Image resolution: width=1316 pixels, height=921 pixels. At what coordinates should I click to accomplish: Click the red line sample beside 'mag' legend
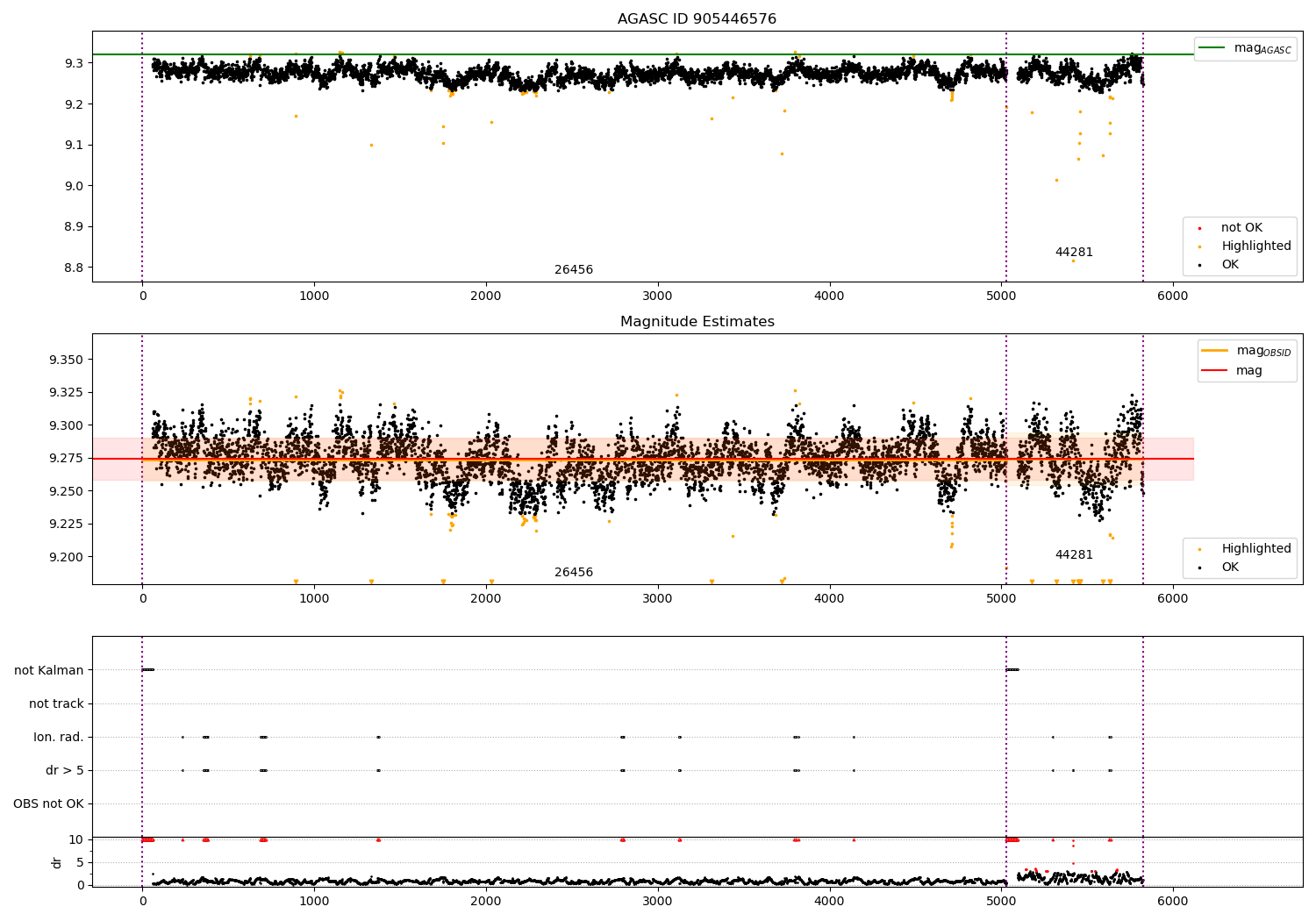tap(1215, 371)
